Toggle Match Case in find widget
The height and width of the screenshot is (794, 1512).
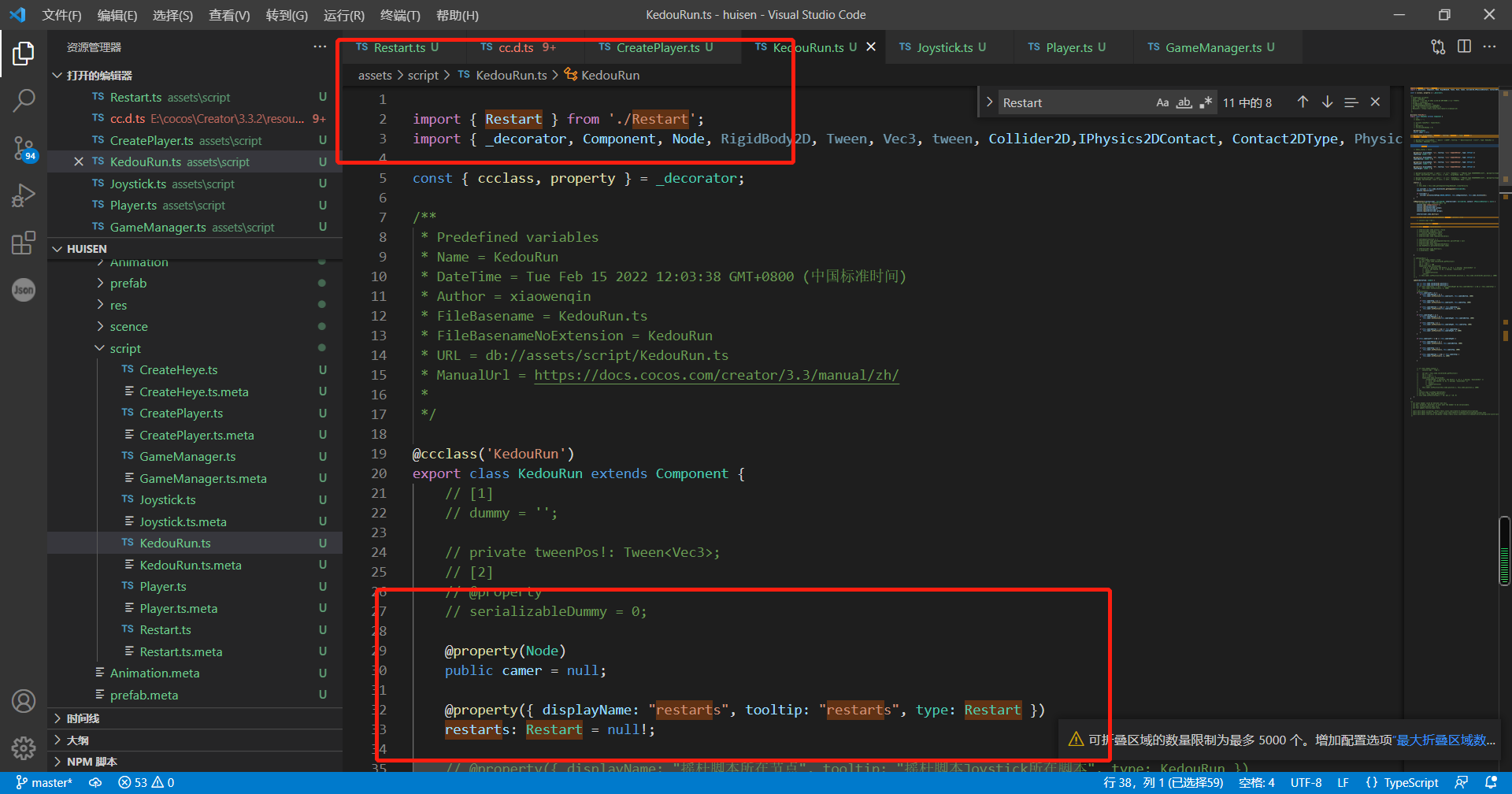pyautogui.click(x=1162, y=102)
